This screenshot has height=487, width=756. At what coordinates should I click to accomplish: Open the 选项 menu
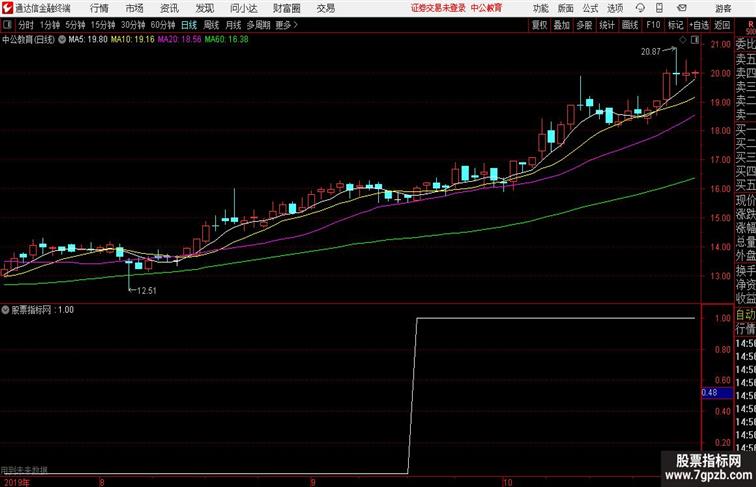pyautogui.click(x=615, y=8)
